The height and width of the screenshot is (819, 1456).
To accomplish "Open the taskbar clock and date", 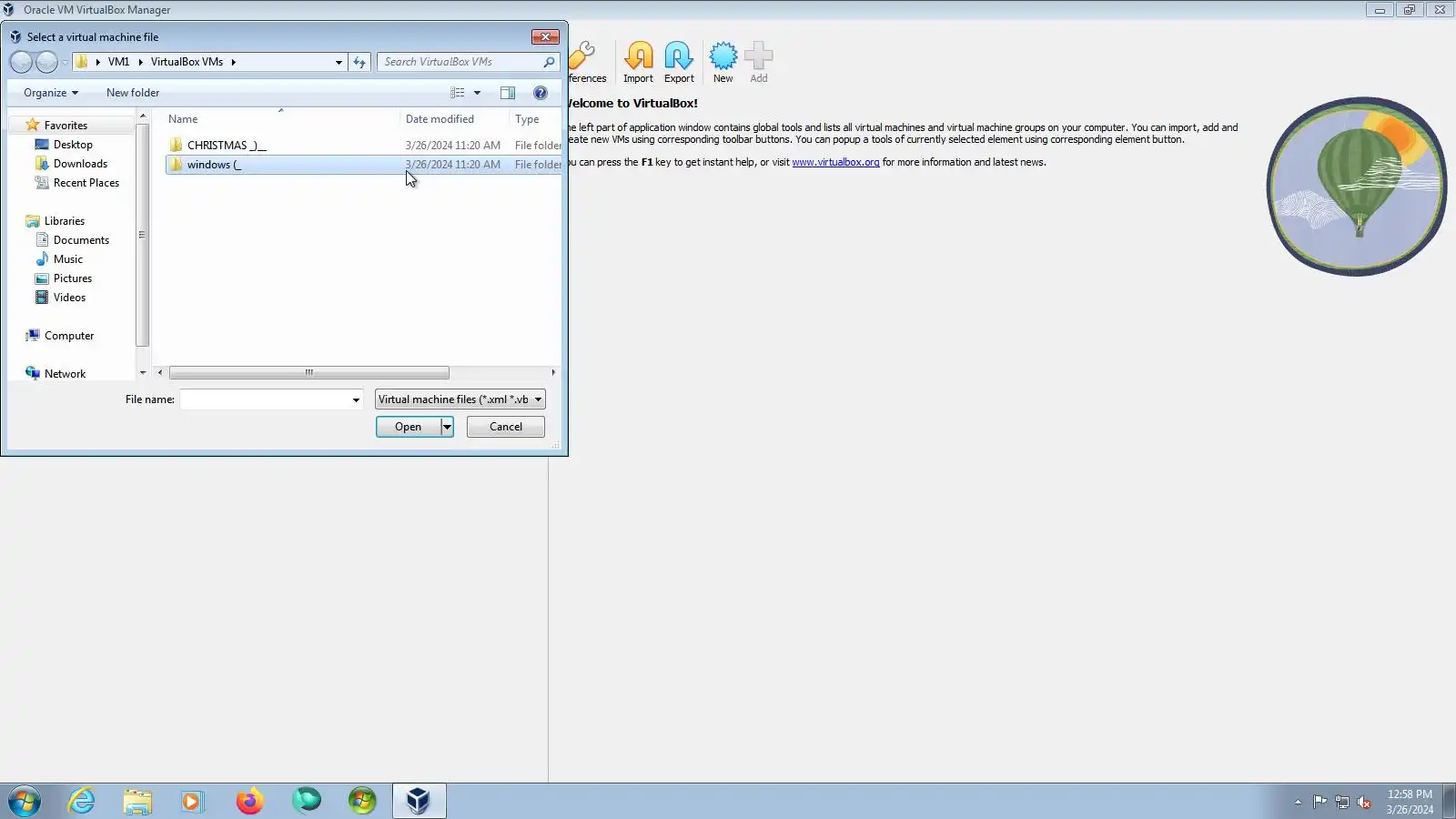I will tap(1410, 802).
